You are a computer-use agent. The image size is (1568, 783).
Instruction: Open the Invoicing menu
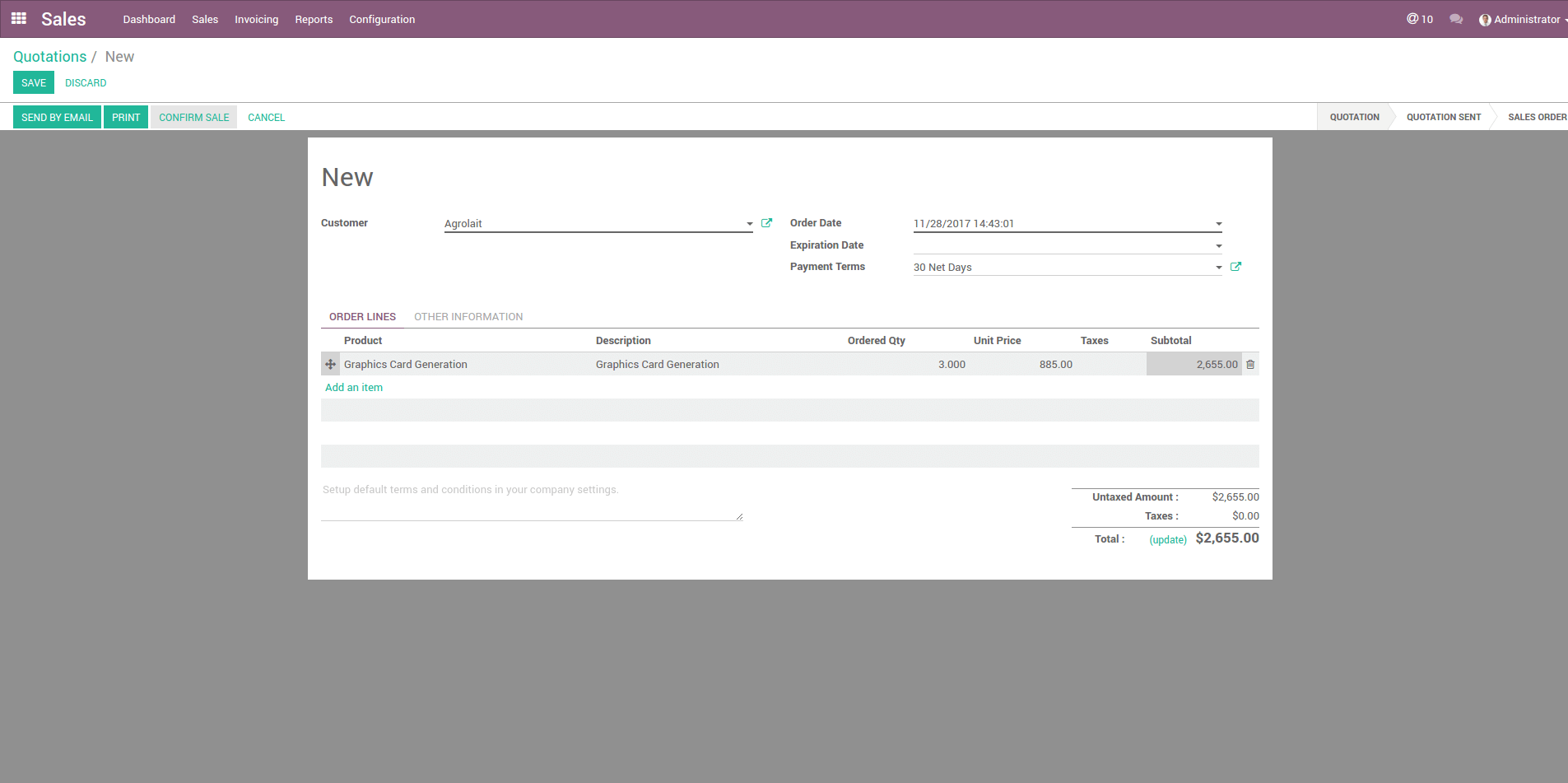coord(256,19)
